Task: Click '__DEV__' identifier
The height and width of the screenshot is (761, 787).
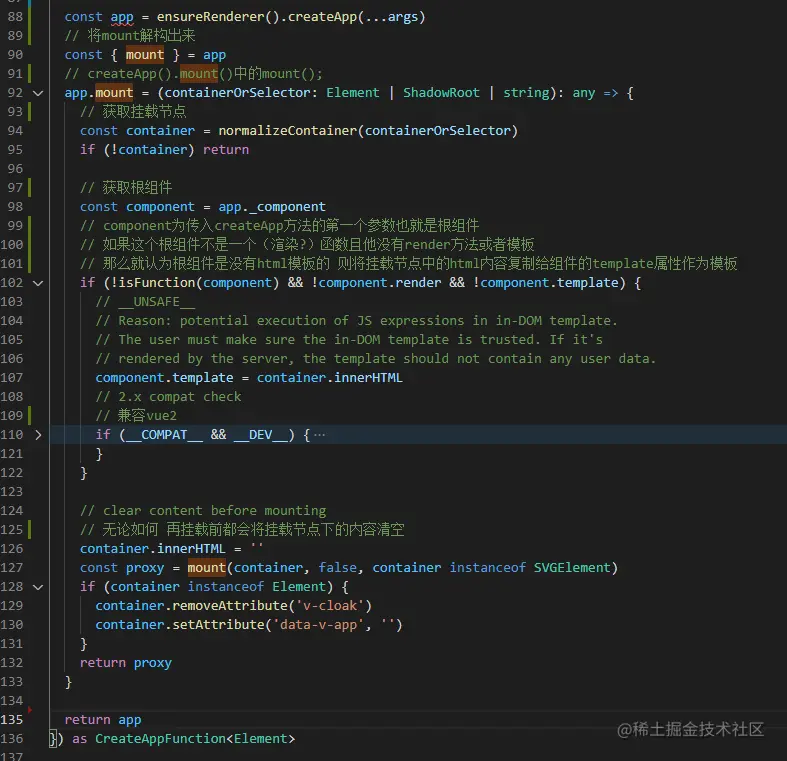Action: pos(260,435)
